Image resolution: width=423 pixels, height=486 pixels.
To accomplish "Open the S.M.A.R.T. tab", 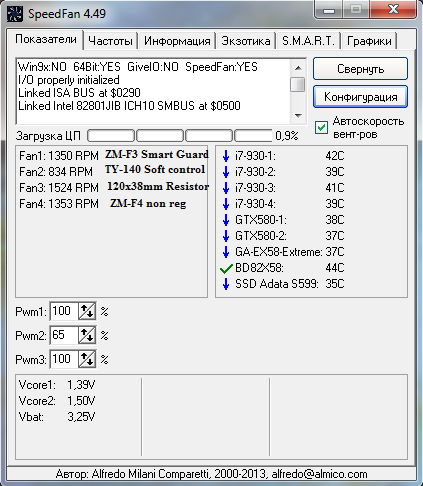I will tap(308, 41).
